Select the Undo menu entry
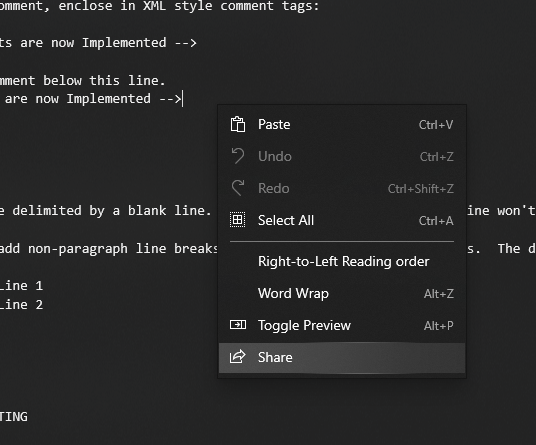Screen dimensions: 536x445 click(342, 156)
